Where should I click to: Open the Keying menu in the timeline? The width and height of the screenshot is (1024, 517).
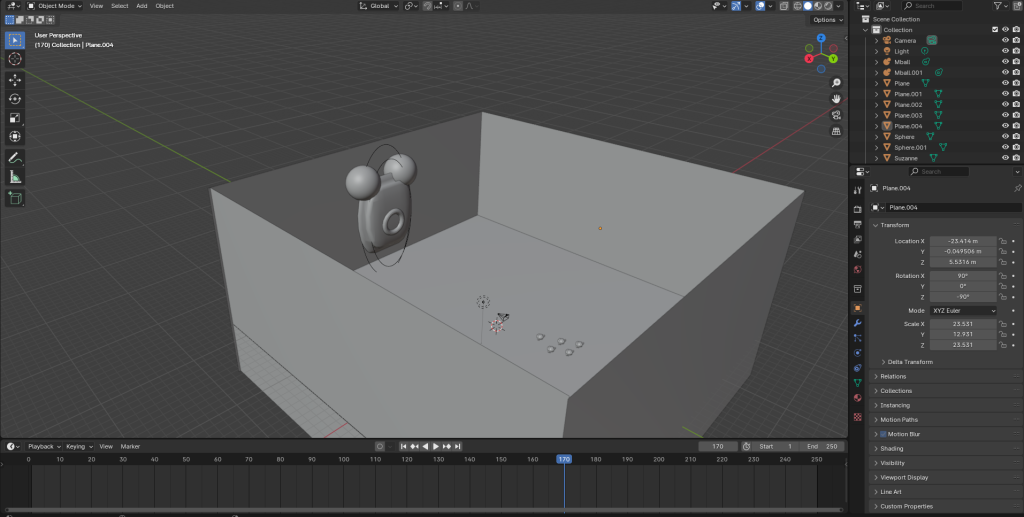(77, 446)
